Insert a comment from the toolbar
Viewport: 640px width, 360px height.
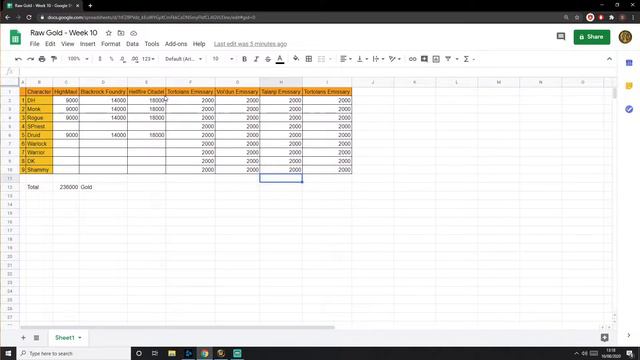424,59
